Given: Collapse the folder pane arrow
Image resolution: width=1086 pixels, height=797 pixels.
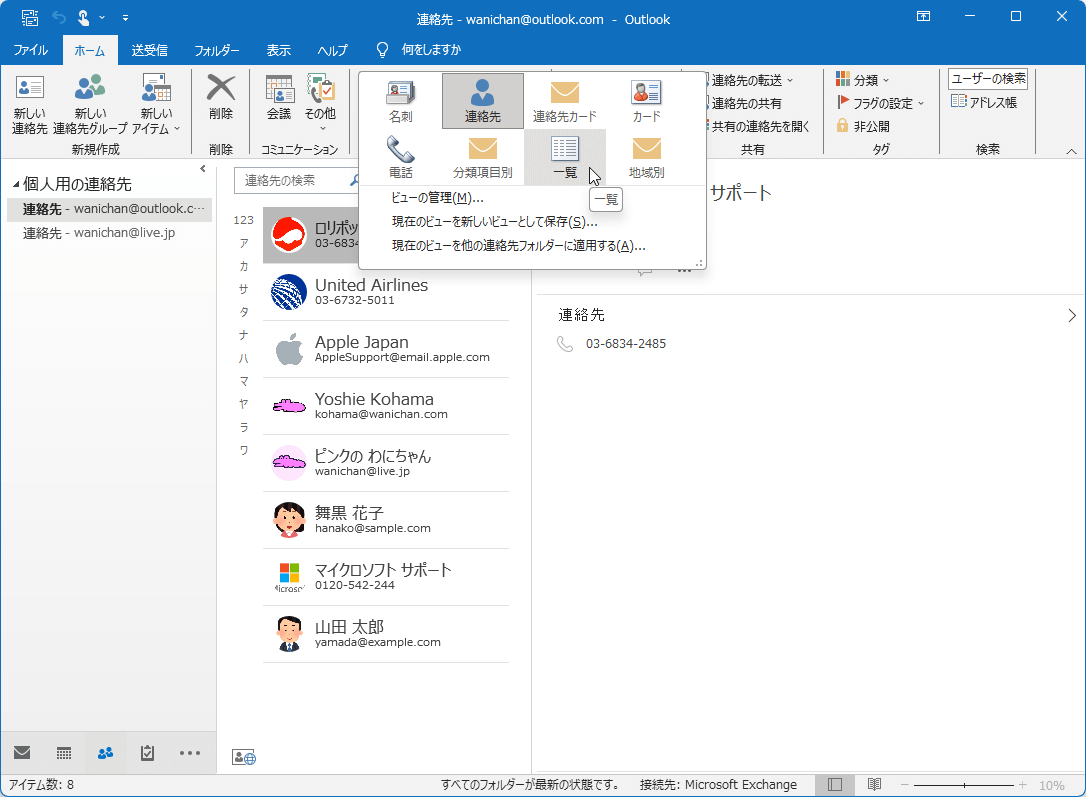Looking at the screenshot, I should (202, 168).
